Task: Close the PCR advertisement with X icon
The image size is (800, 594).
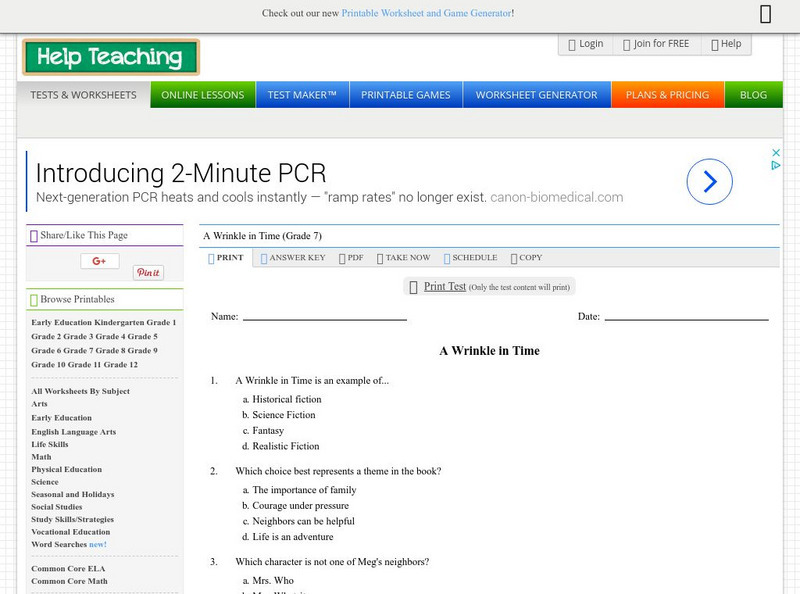Action: pos(776,153)
